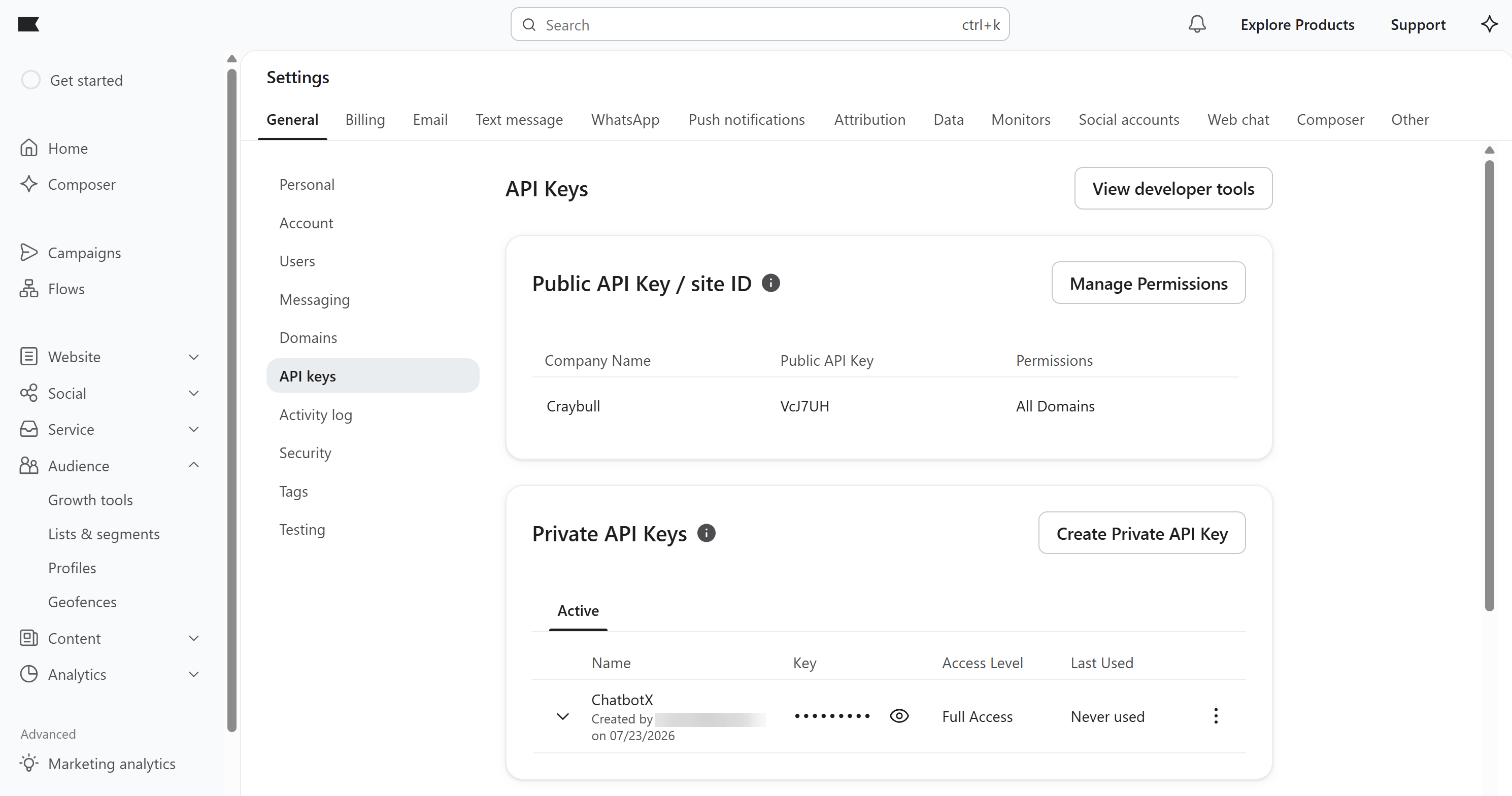Viewport: 1512px width, 796px height.
Task: Click the Get started progress circle
Action: (x=30, y=80)
